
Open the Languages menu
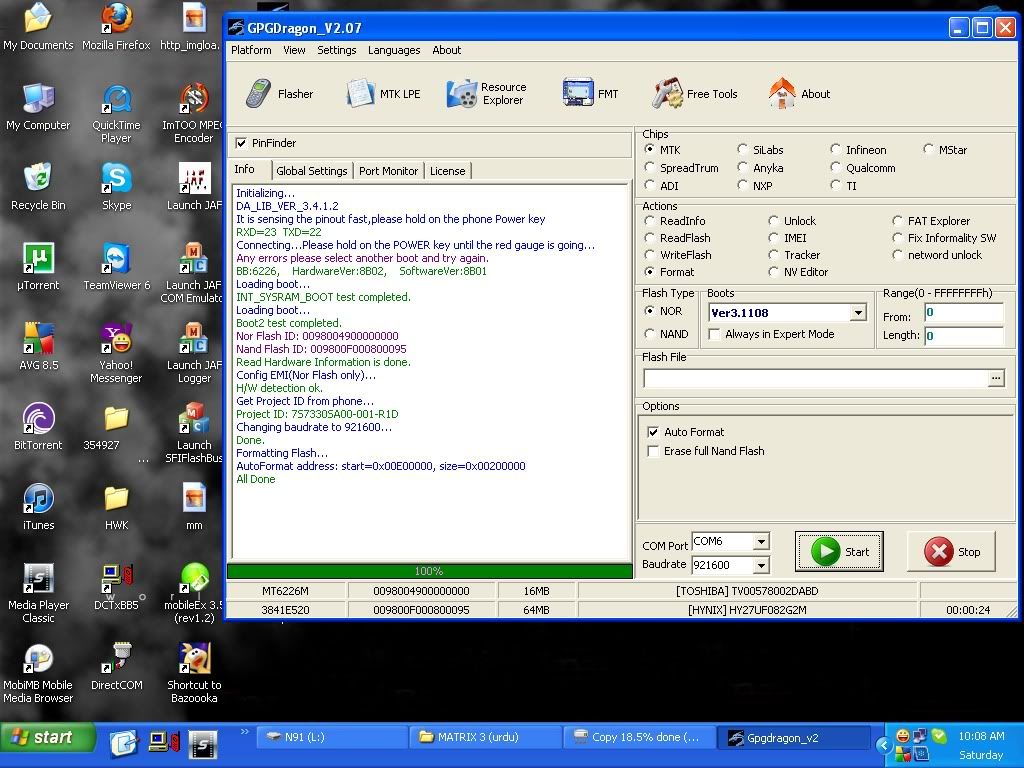(394, 50)
